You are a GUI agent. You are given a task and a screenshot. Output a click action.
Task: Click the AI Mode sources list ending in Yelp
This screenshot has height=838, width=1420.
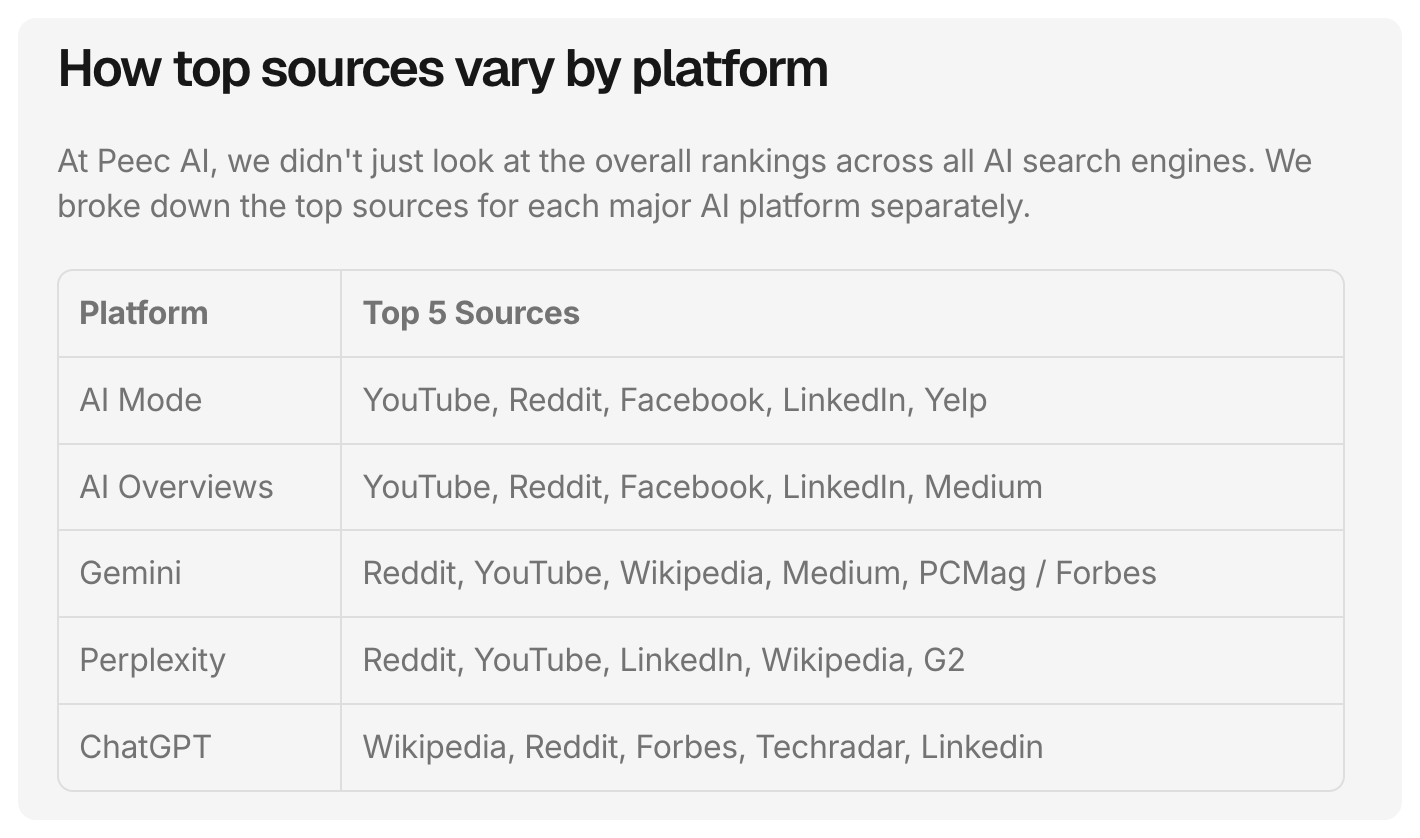coord(674,400)
